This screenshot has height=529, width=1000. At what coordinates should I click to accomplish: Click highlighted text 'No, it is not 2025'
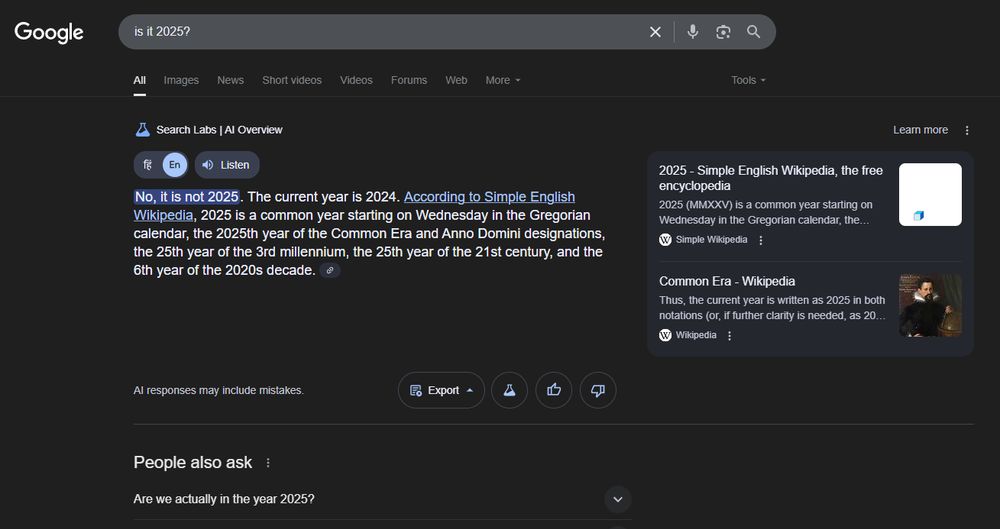tap(187, 197)
